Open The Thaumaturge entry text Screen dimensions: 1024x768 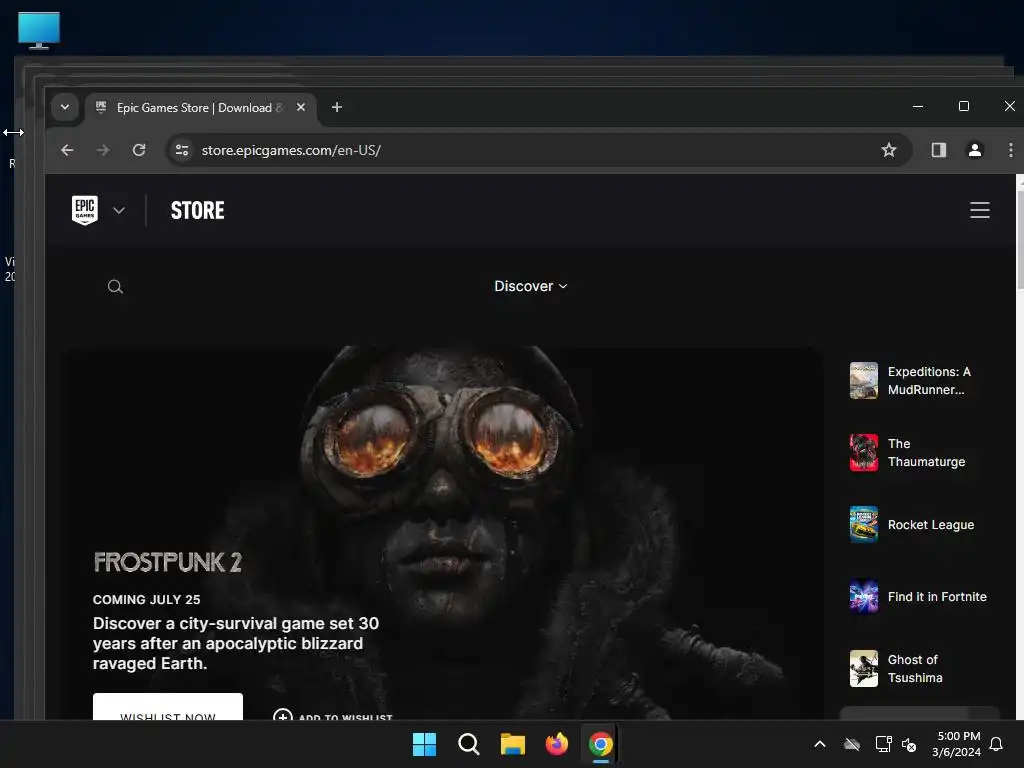tap(926, 453)
